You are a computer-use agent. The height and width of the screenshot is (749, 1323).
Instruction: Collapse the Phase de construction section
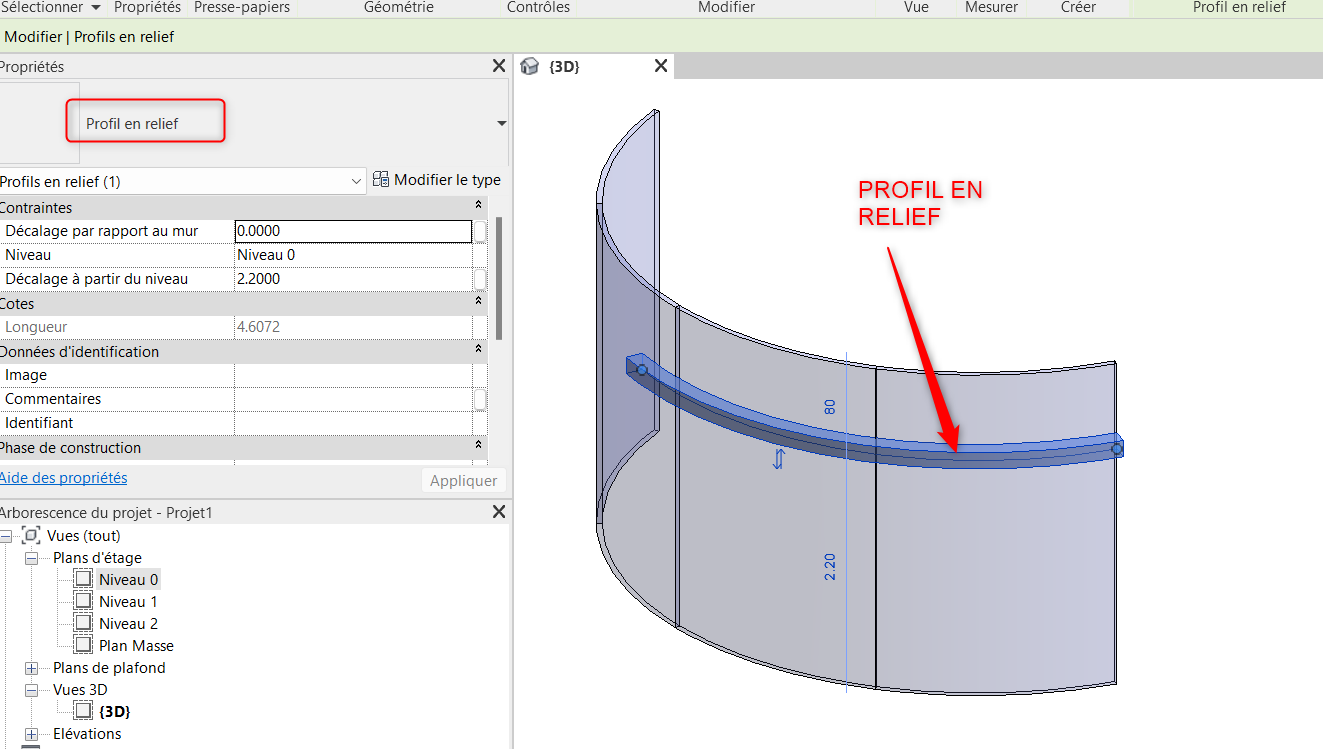coord(478,447)
